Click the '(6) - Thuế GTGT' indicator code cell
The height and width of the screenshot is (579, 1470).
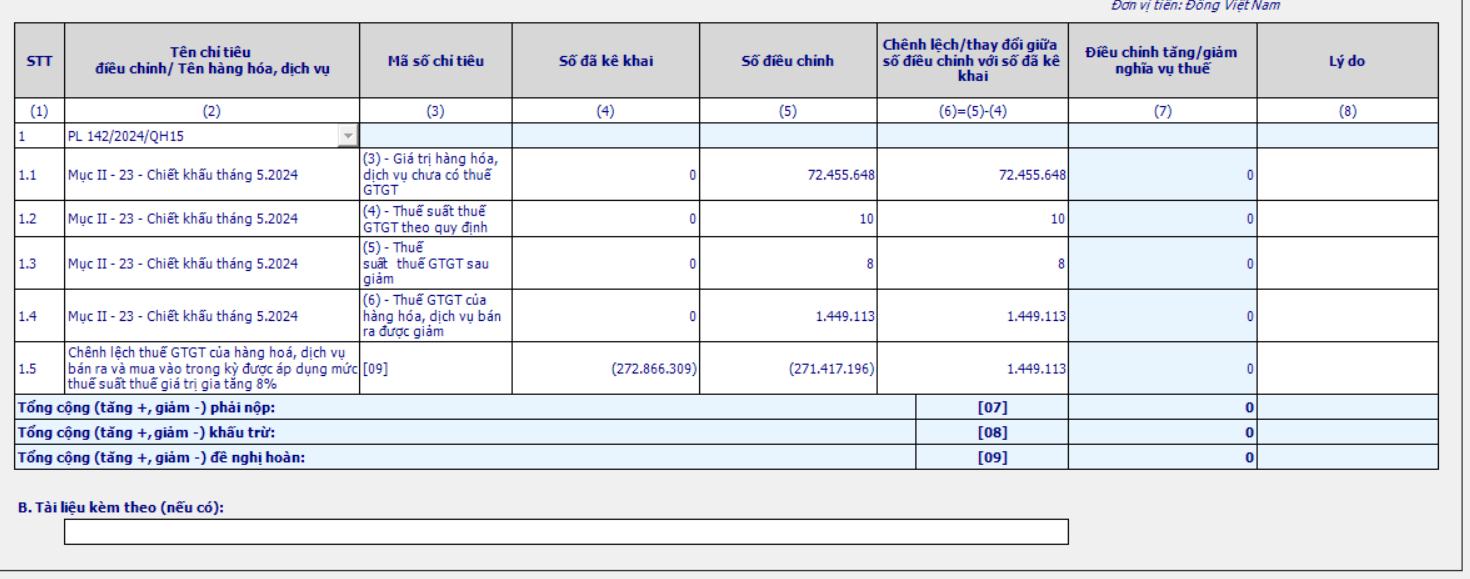click(435, 316)
